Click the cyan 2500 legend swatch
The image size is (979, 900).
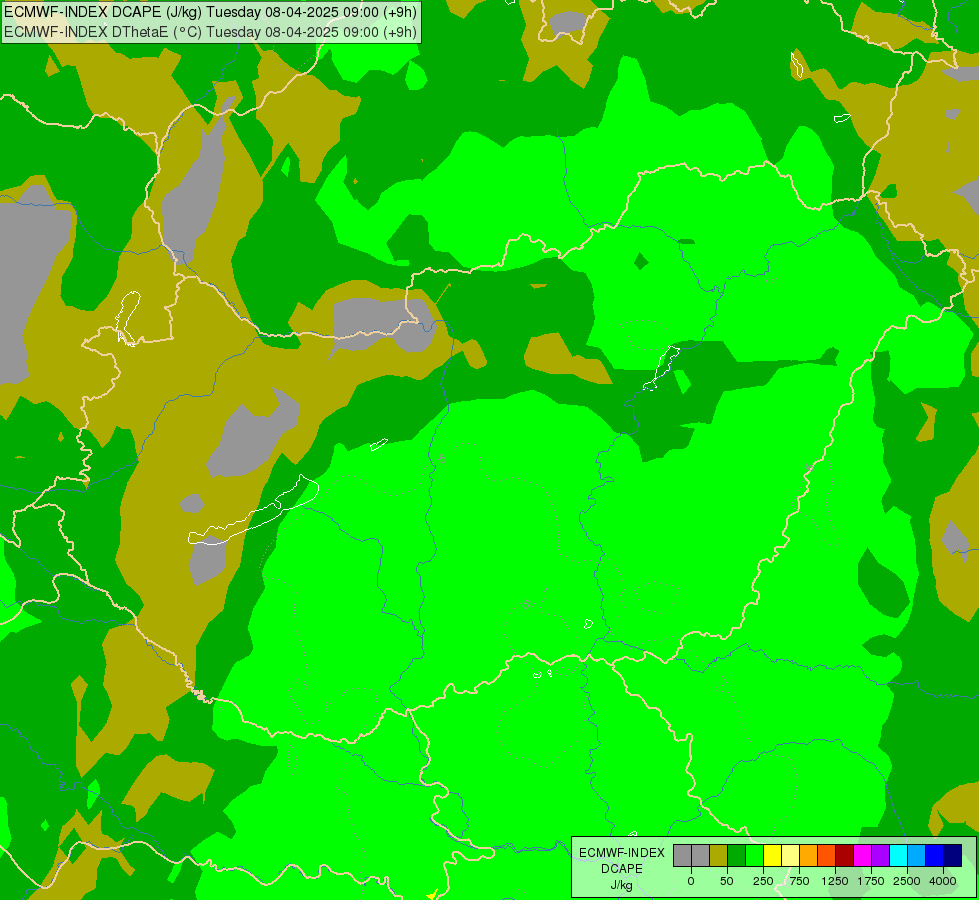click(x=898, y=856)
